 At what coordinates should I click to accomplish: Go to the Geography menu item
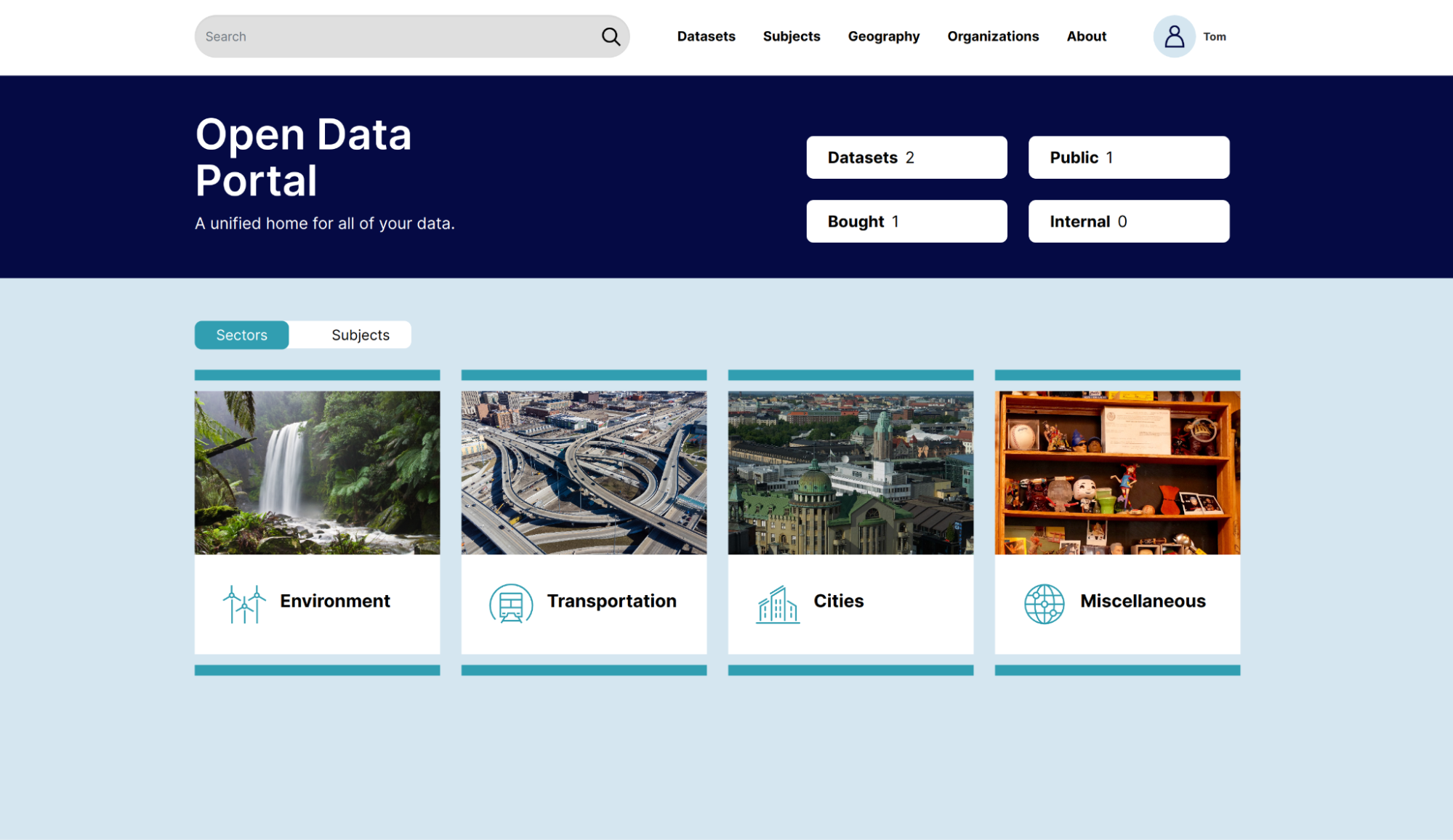[x=883, y=36]
